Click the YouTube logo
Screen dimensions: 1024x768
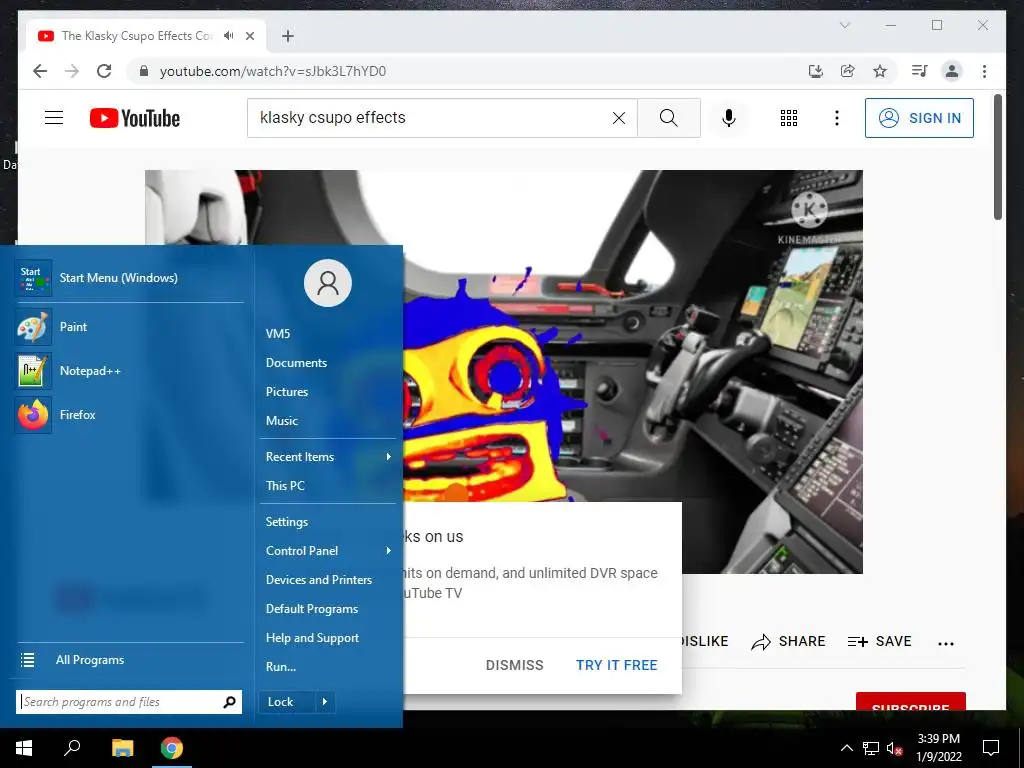pos(135,118)
